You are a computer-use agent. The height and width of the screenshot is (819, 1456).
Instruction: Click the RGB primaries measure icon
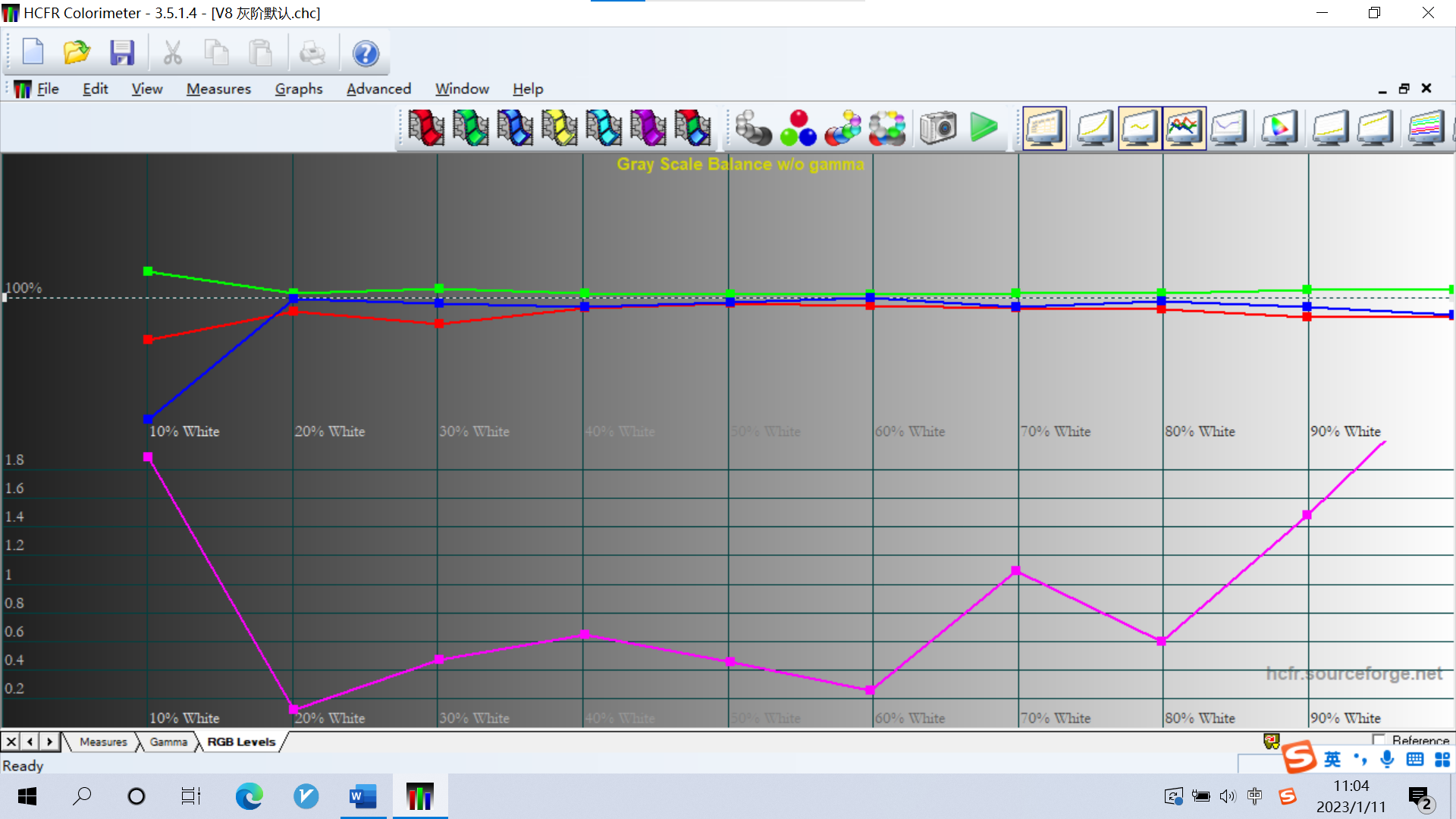(798, 128)
